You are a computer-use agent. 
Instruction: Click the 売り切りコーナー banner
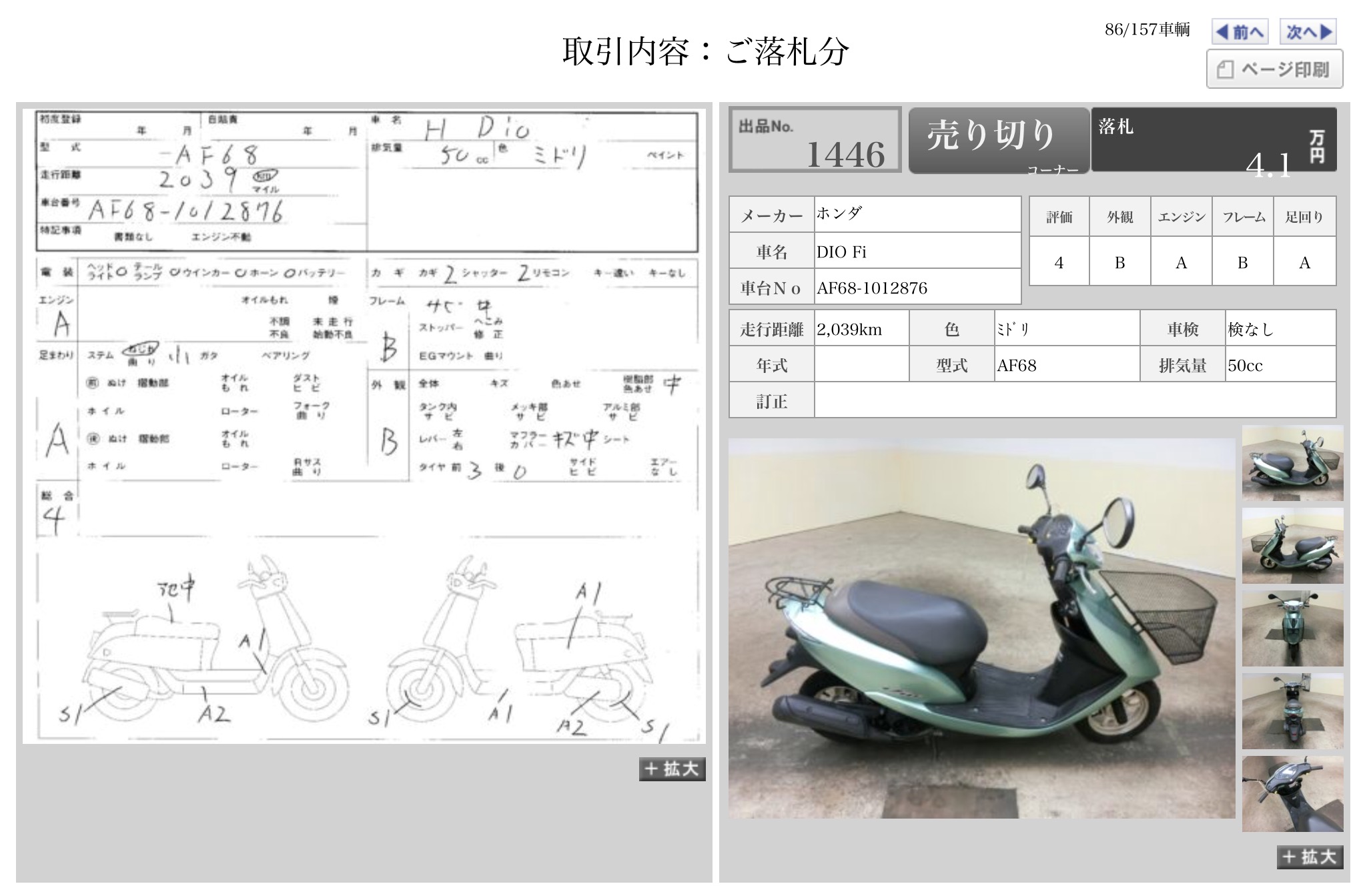click(x=999, y=140)
